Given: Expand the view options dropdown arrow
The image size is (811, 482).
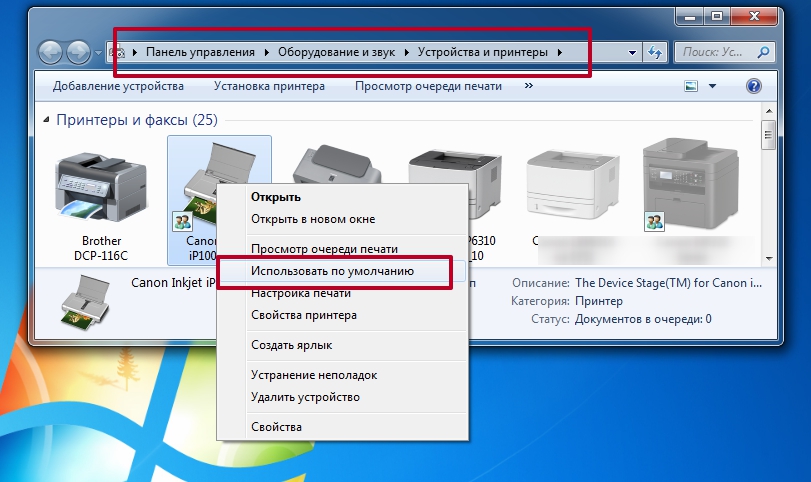Looking at the screenshot, I should (712, 86).
